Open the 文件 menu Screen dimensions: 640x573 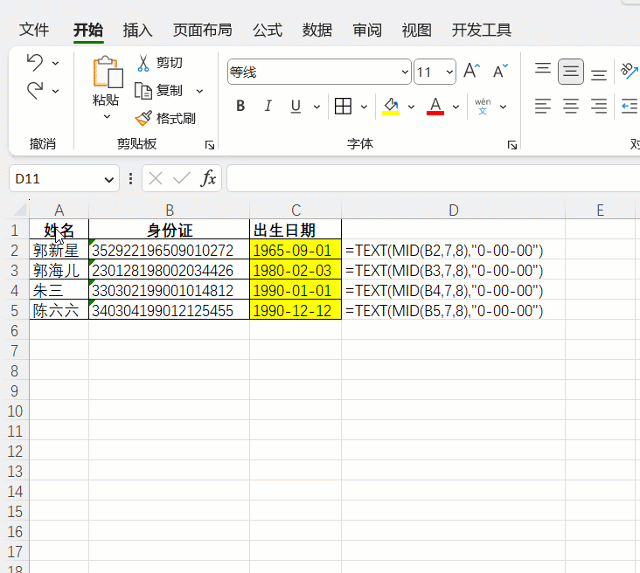tap(34, 30)
